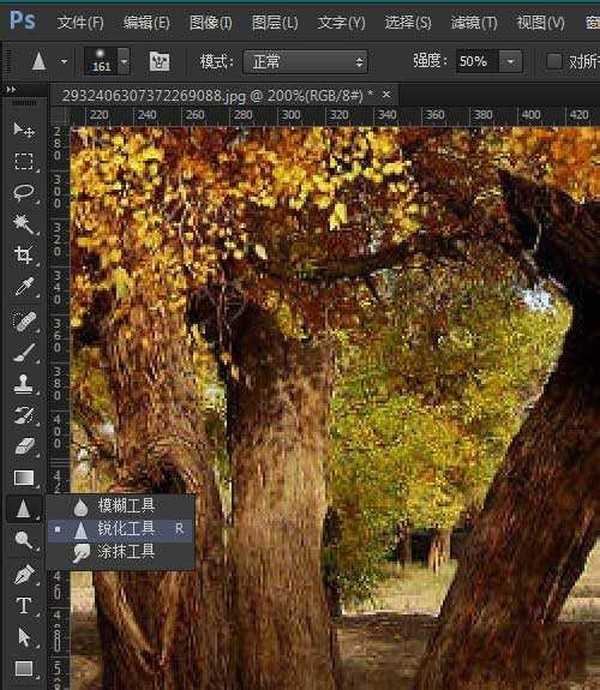Viewport: 600px width, 690px height.
Task: Choose 模糊工具 from the flyout menu
Action: (x=126, y=506)
